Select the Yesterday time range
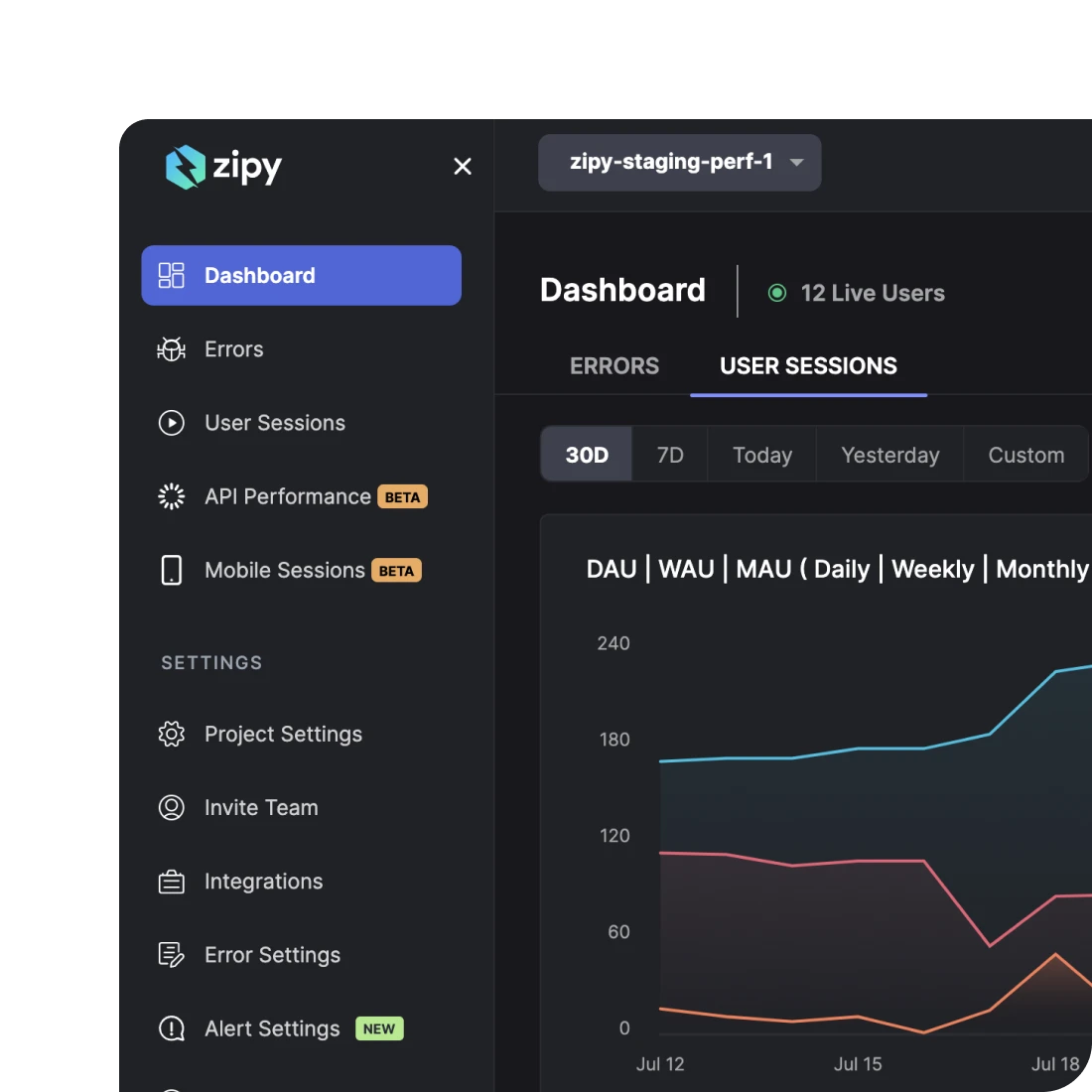Viewport: 1092px width, 1092px height. pos(890,455)
